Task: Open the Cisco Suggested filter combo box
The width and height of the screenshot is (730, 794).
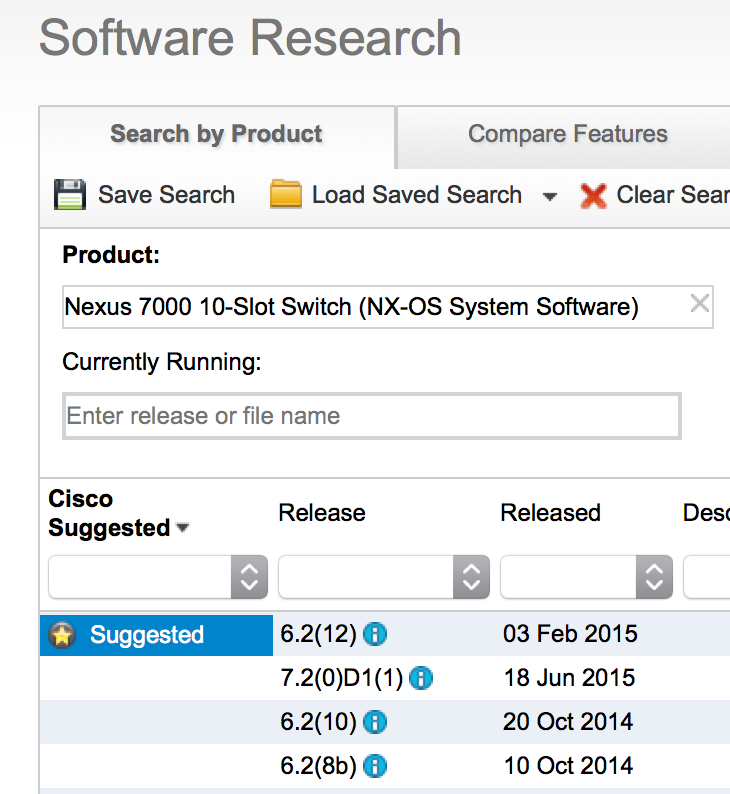Action: [x=158, y=577]
